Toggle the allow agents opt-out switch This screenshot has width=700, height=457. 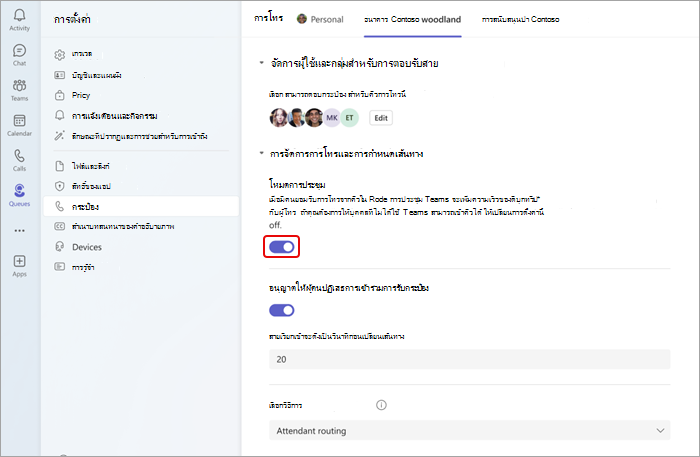pyautogui.click(x=282, y=310)
